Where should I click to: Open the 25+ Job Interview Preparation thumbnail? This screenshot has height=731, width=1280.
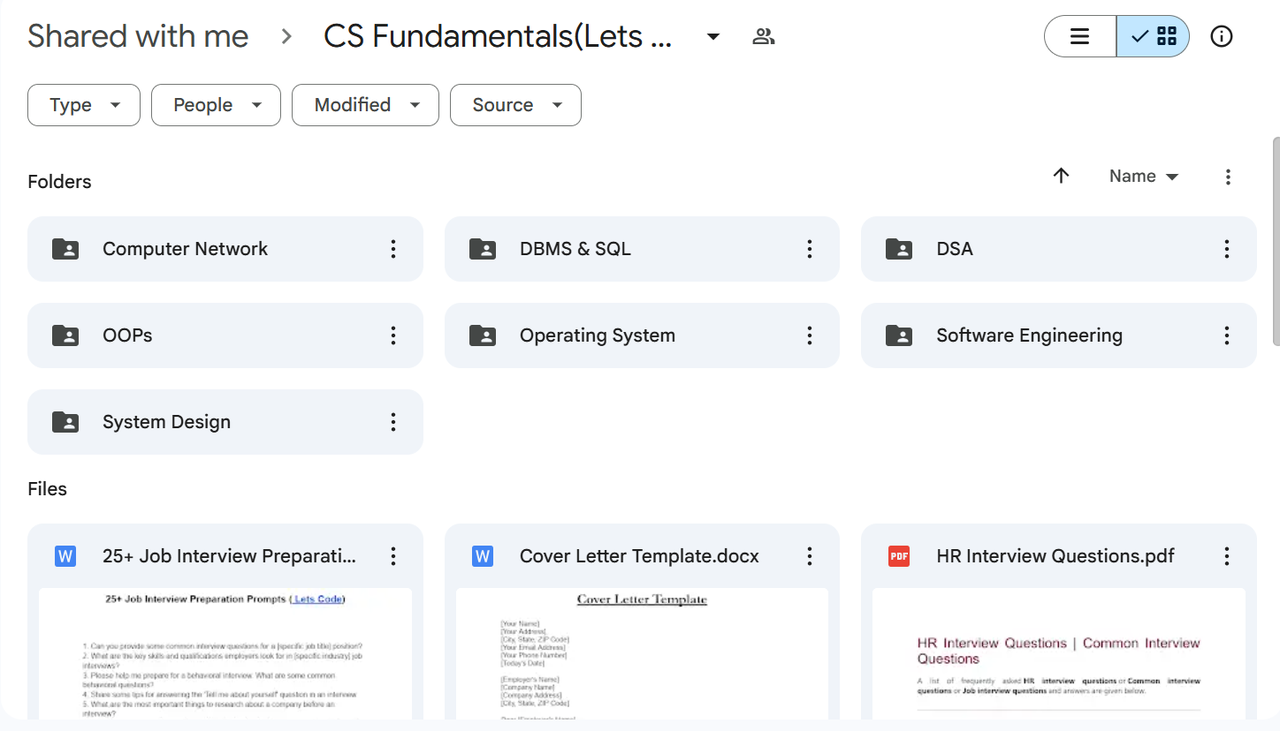point(225,653)
